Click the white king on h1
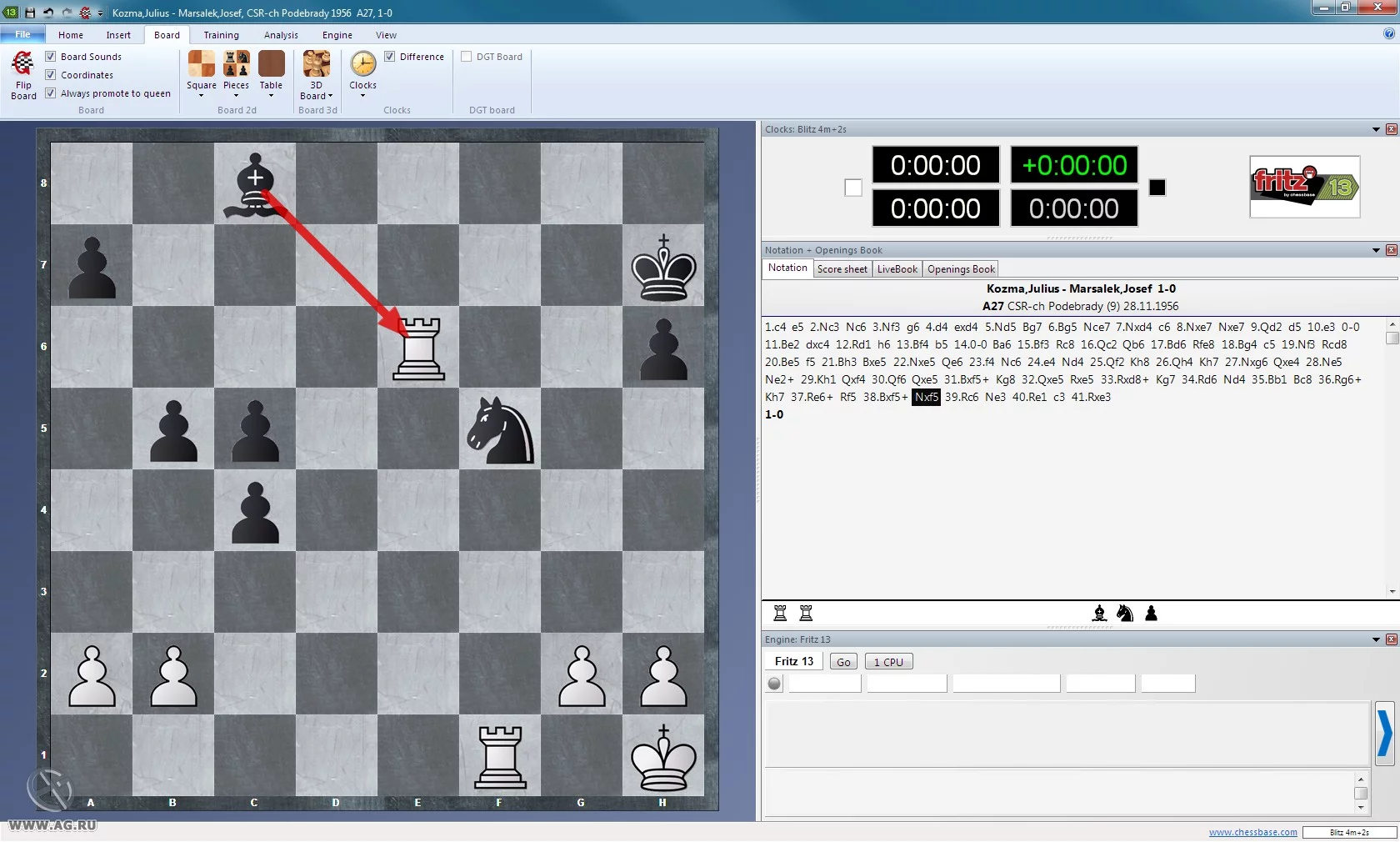The image size is (1400, 842). tap(663, 757)
